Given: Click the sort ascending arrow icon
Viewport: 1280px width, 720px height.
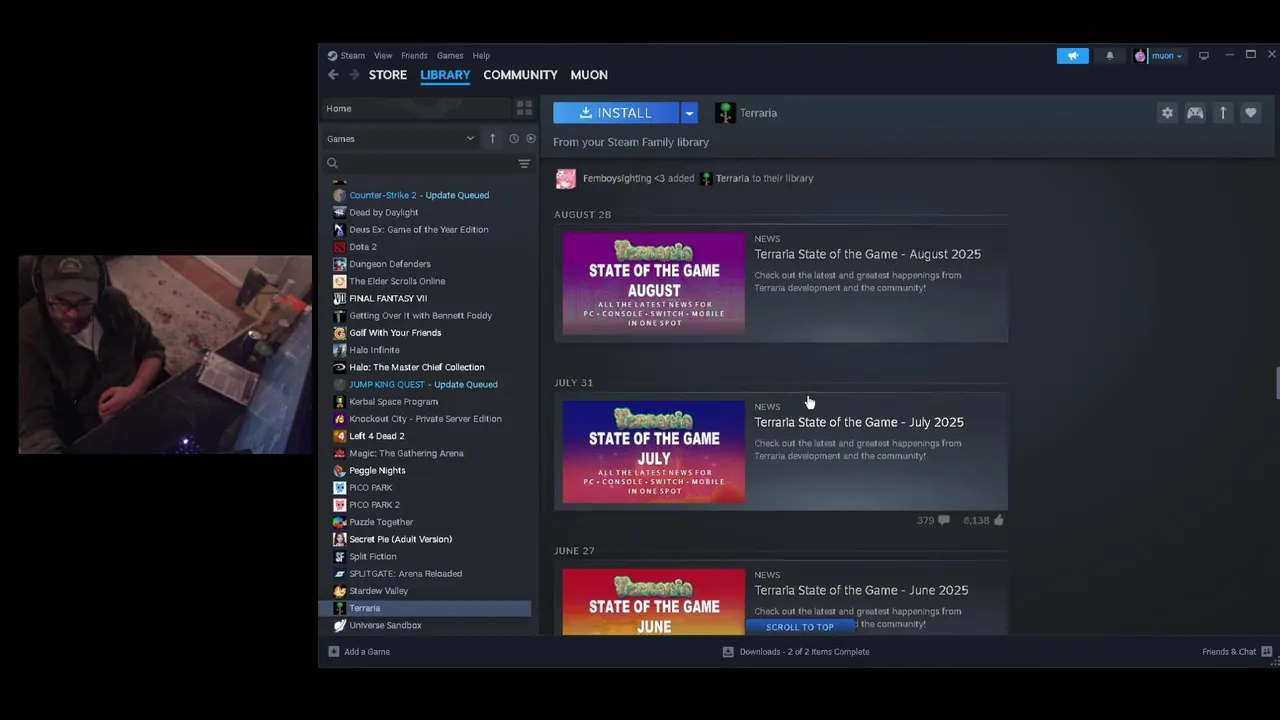Looking at the screenshot, I should coord(492,139).
